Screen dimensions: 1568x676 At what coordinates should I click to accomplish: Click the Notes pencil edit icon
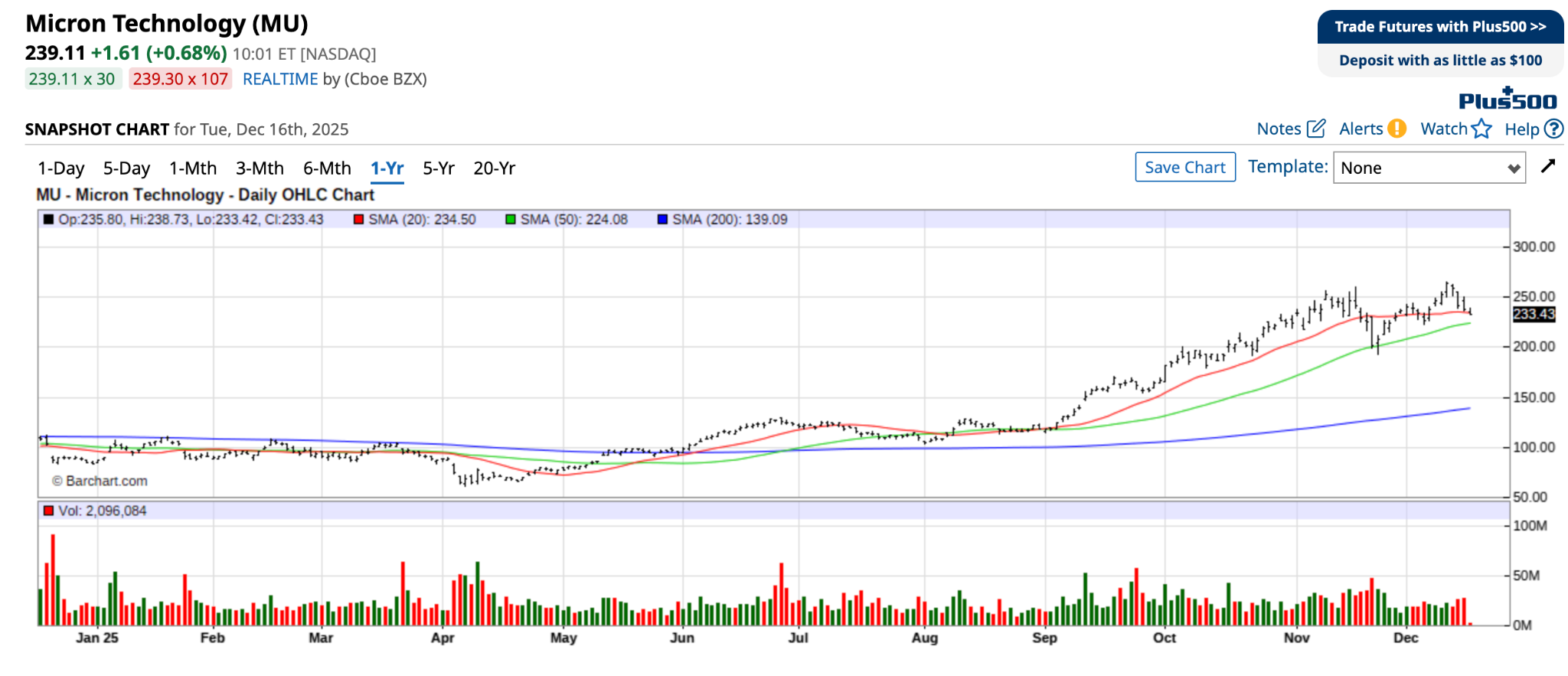pyautogui.click(x=1315, y=129)
